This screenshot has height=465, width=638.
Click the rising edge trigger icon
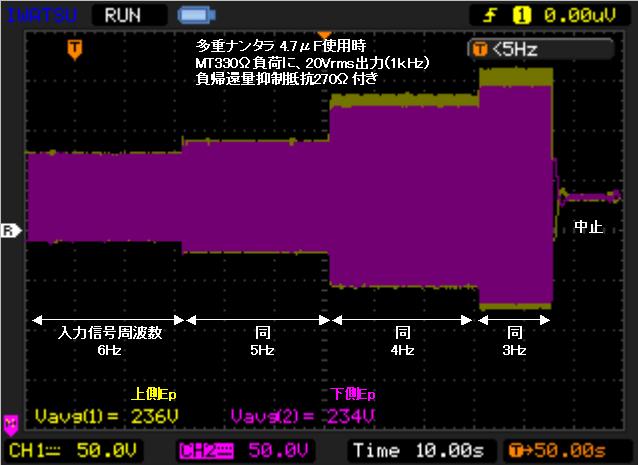tap(491, 15)
